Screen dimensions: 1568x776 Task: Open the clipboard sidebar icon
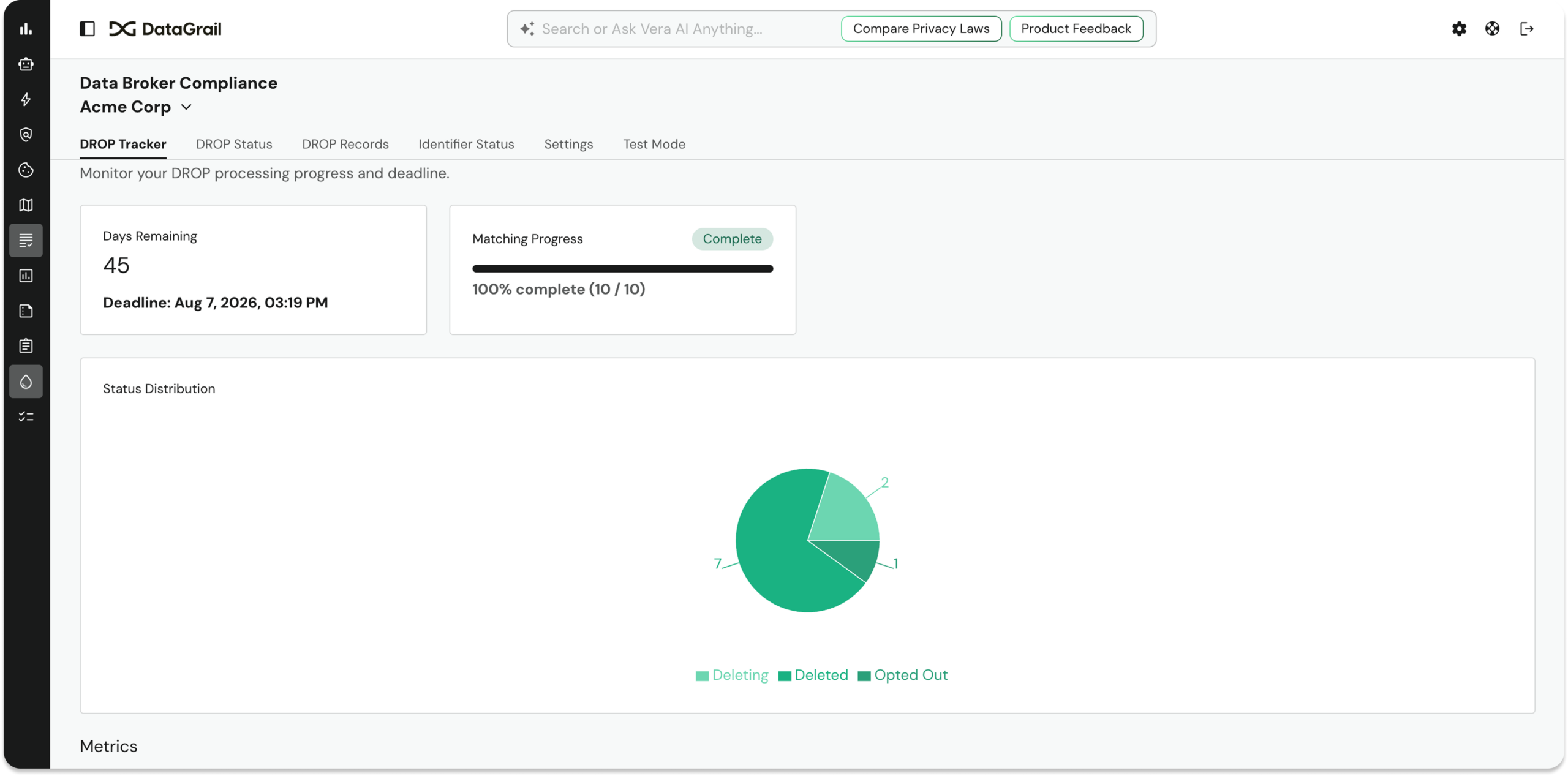[x=26, y=346]
